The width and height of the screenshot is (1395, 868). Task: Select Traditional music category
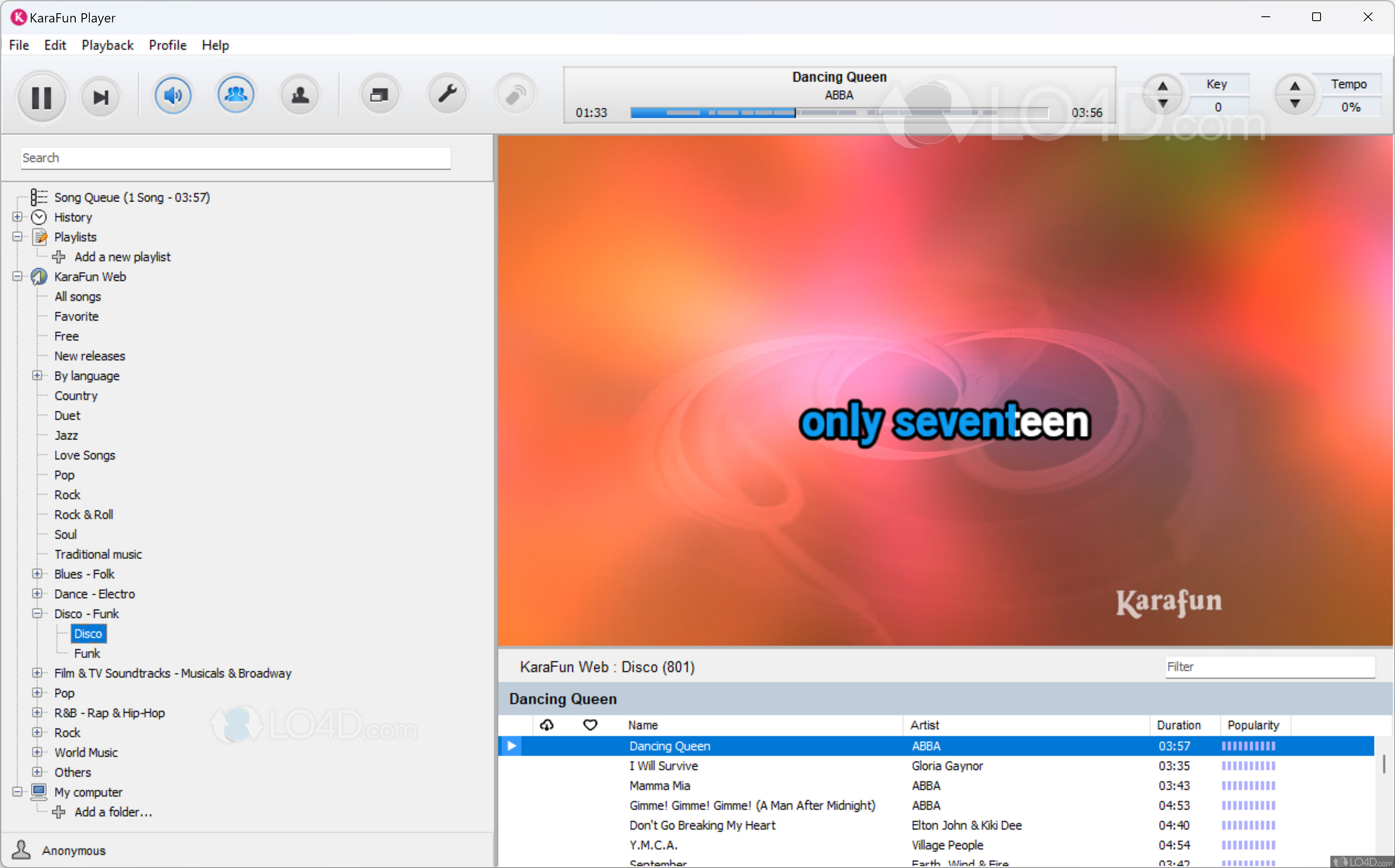point(98,554)
